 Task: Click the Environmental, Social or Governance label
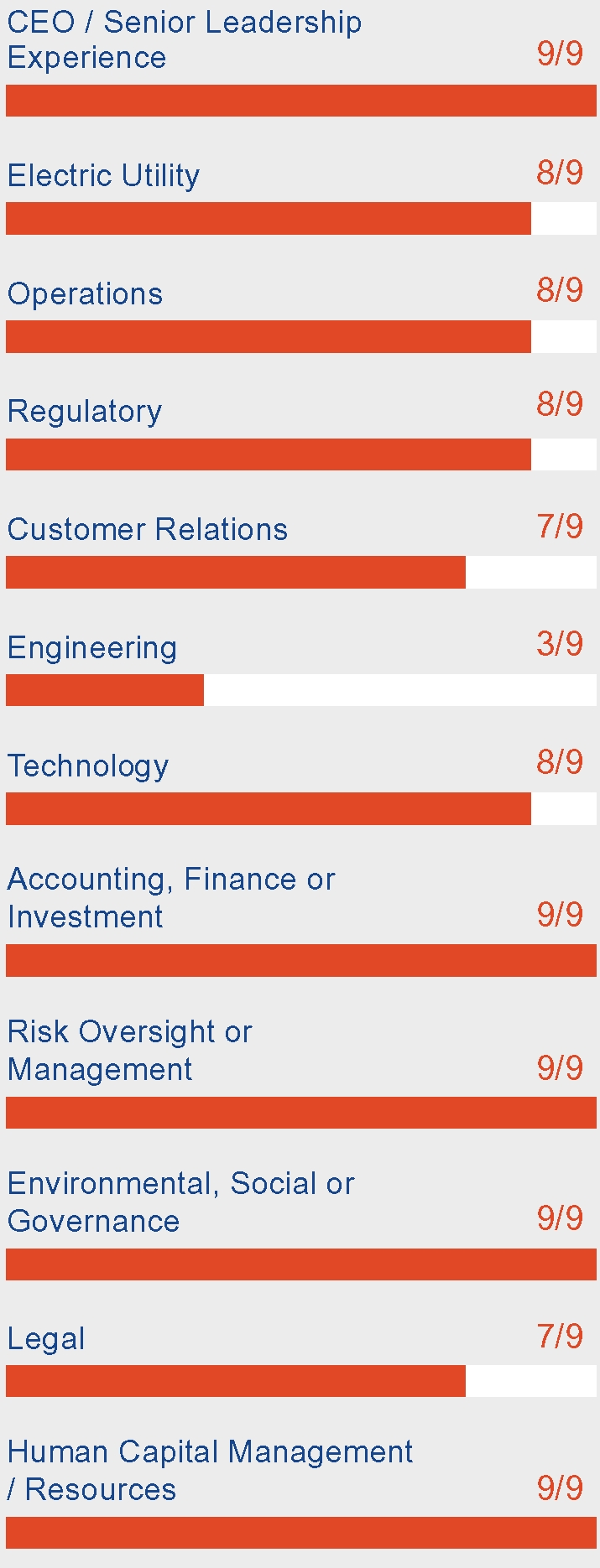[180, 1202]
